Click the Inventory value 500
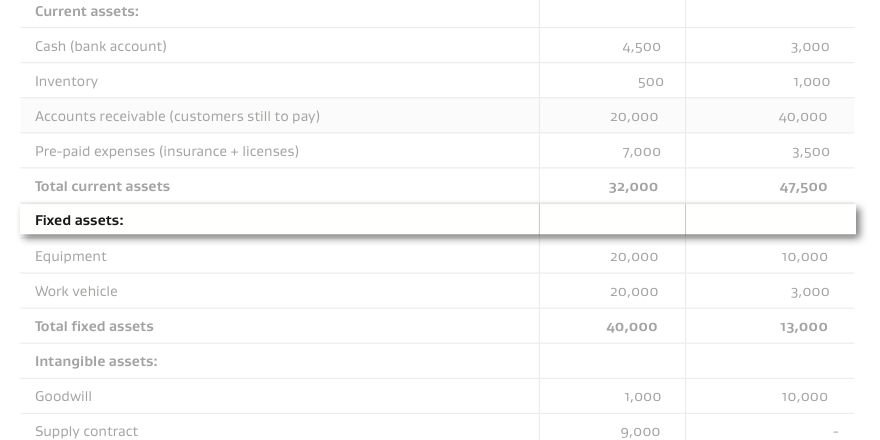880x440 pixels. click(650, 82)
